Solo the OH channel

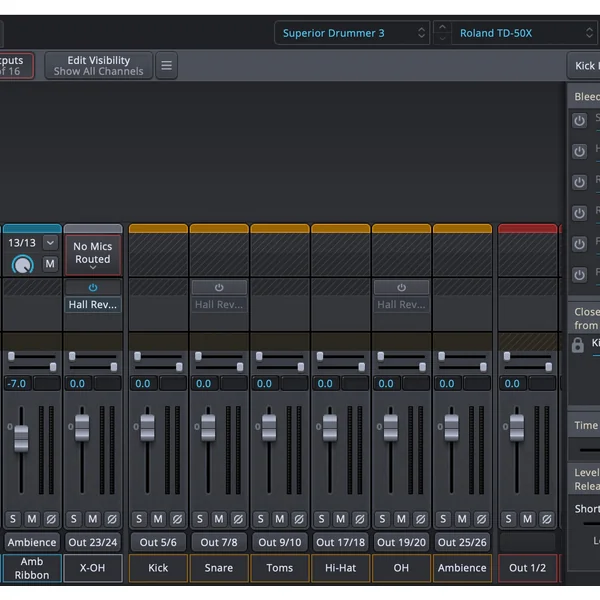pos(382,519)
